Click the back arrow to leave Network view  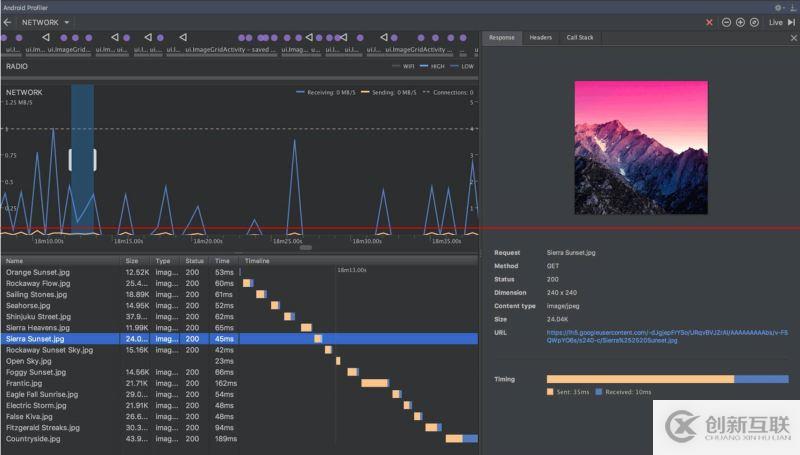pyautogui.click(x=7, y=21)
